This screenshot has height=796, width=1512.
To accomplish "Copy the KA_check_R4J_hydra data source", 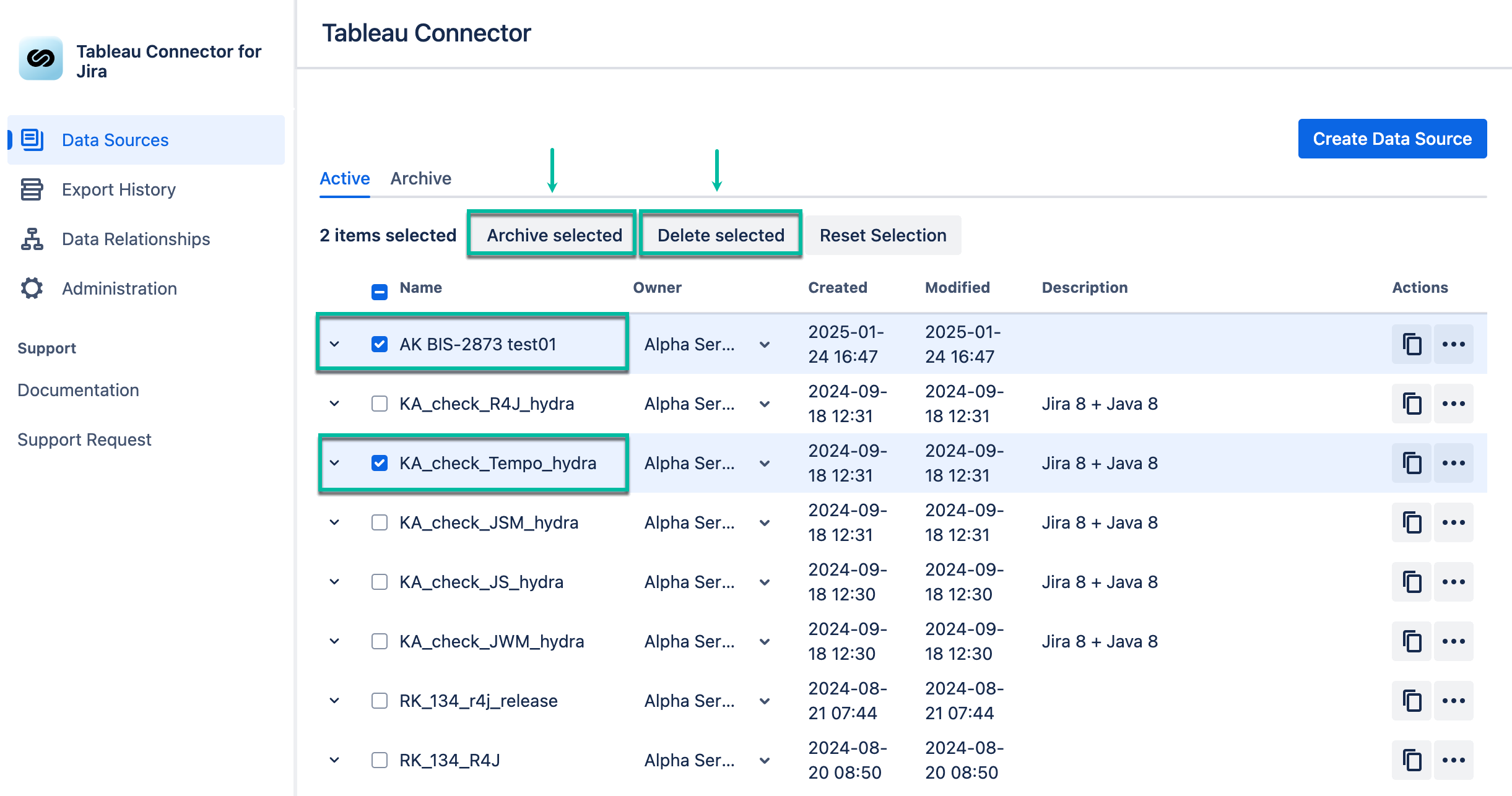I will 1412,404.
